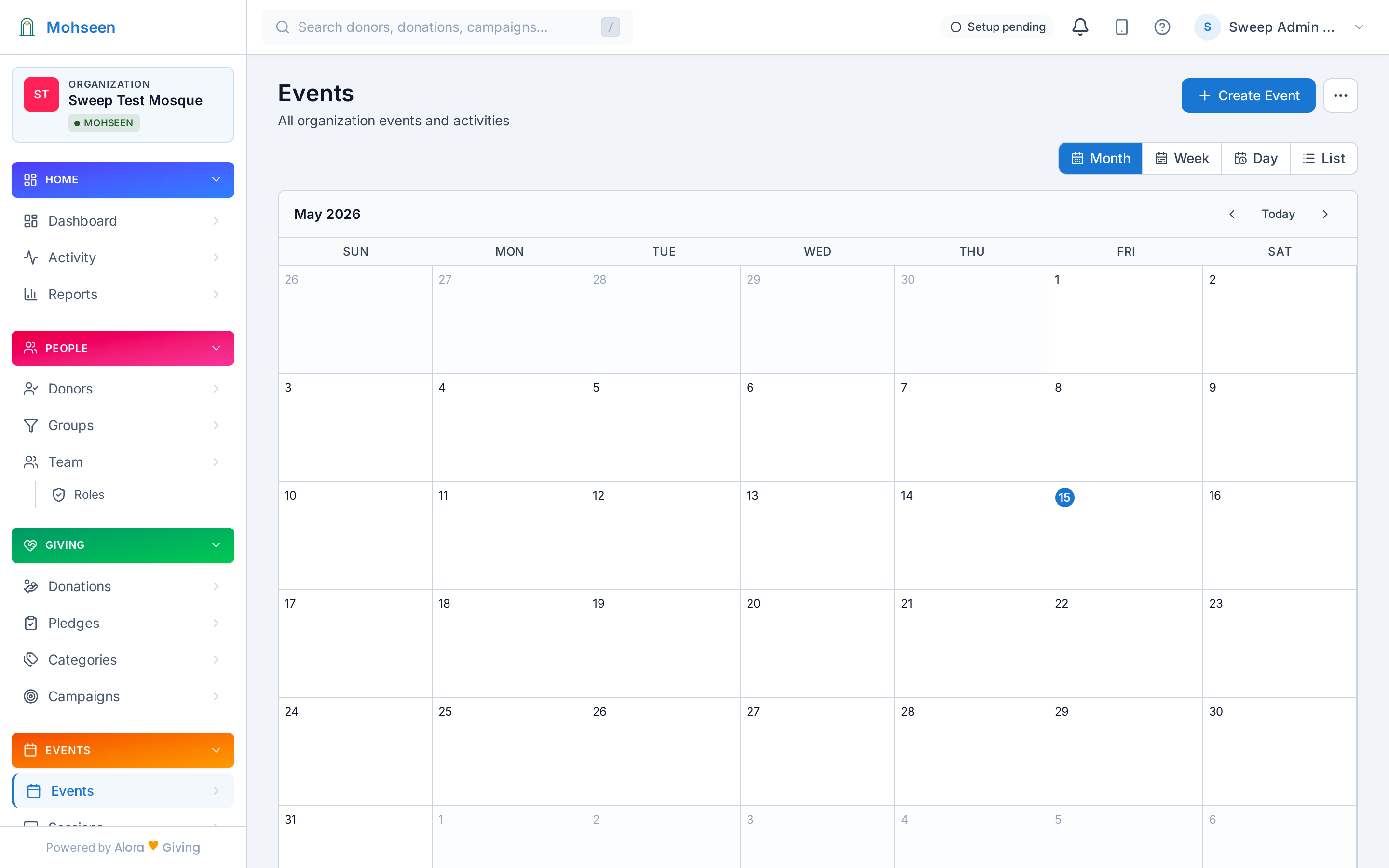
Task: Click the Pledges clipboard icon
Action: (x=31, y=623)
